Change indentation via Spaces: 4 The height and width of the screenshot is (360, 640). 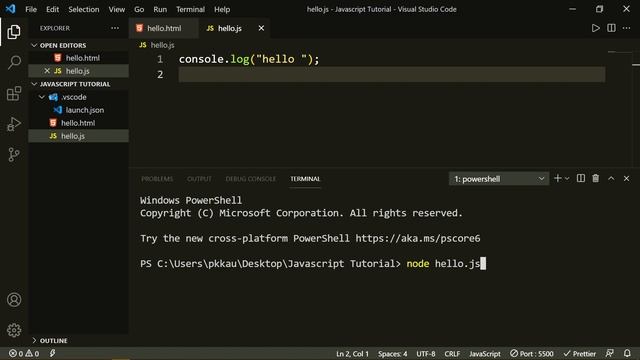coord(392,354)
